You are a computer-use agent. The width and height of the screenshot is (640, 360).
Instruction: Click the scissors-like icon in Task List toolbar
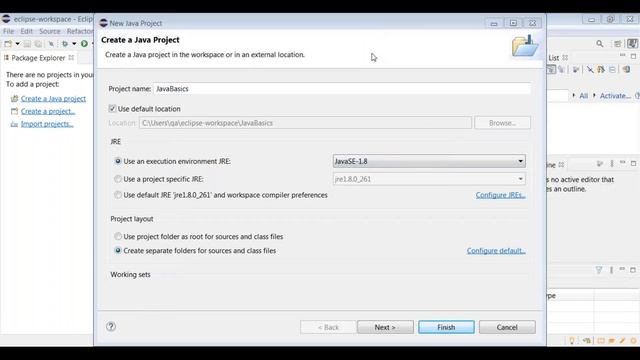coord(590,70)
